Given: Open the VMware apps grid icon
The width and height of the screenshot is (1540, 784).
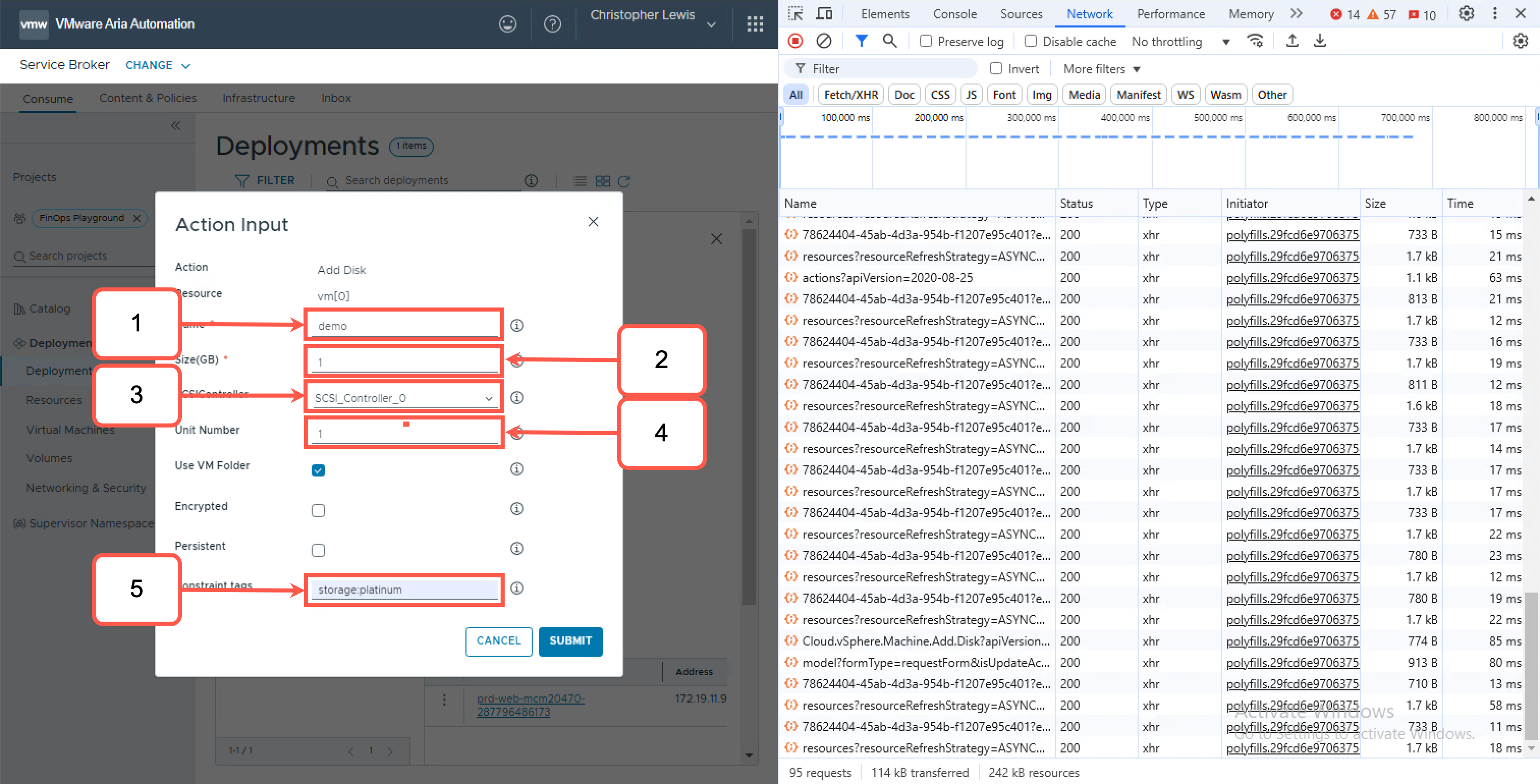Looking at the screenshot, I should pyautogui.click(x=755, y=24).
